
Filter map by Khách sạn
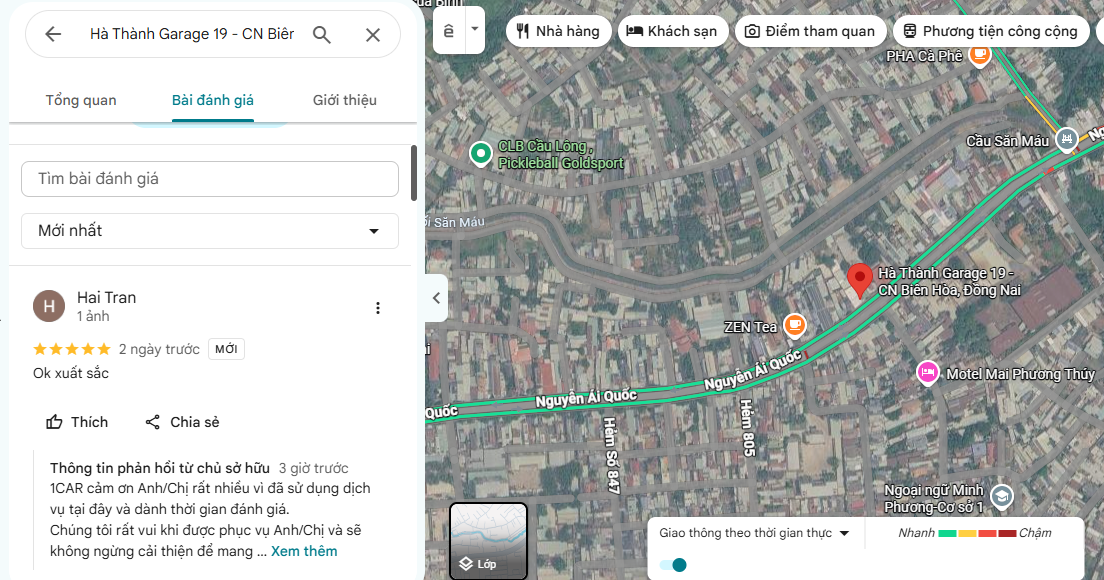(x=673, y=31)
